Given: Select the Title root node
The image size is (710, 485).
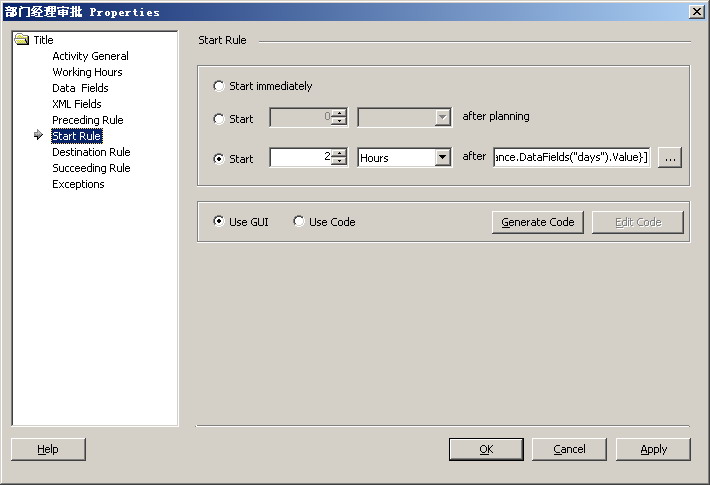Looking at the screenshot, I should click(x=43, y=40).
